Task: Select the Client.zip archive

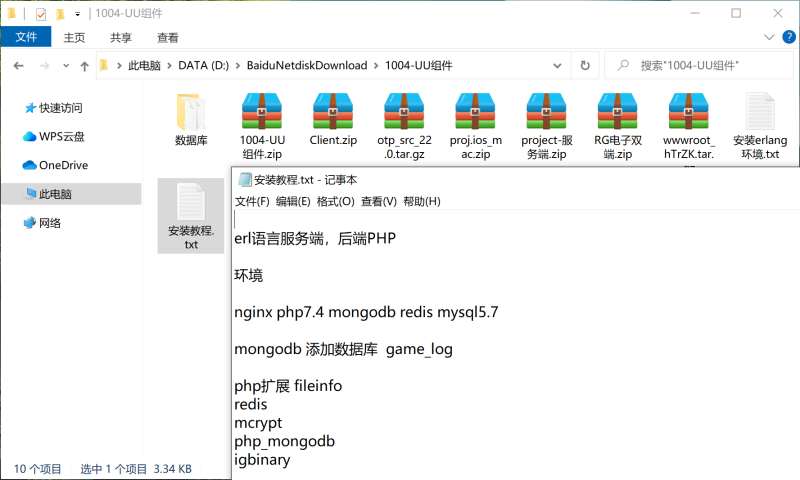Action: tap(333, 120)
